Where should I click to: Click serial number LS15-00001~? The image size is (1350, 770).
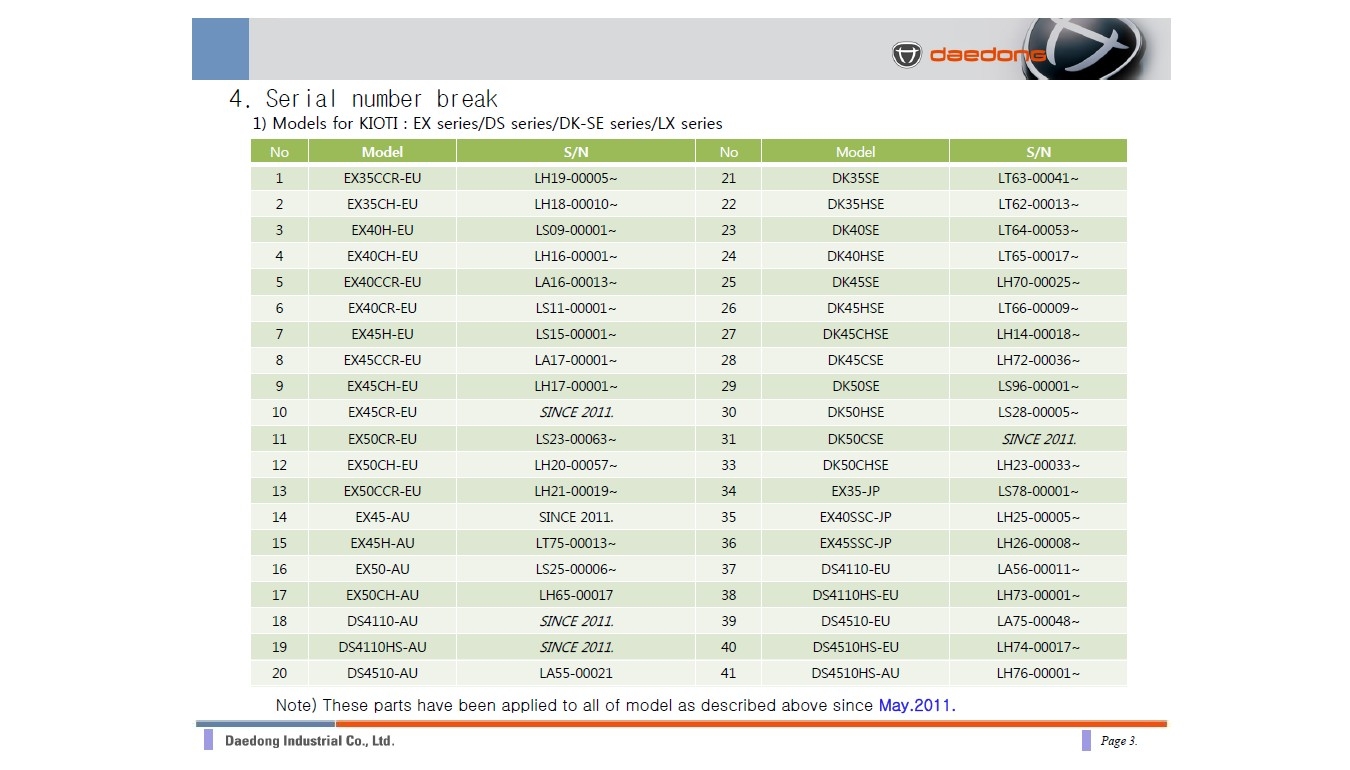[576, 334]
